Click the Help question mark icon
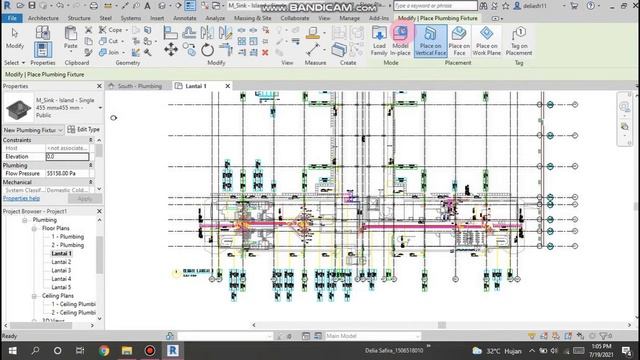This screenshot has height=360, width=640. coord(590,6)
